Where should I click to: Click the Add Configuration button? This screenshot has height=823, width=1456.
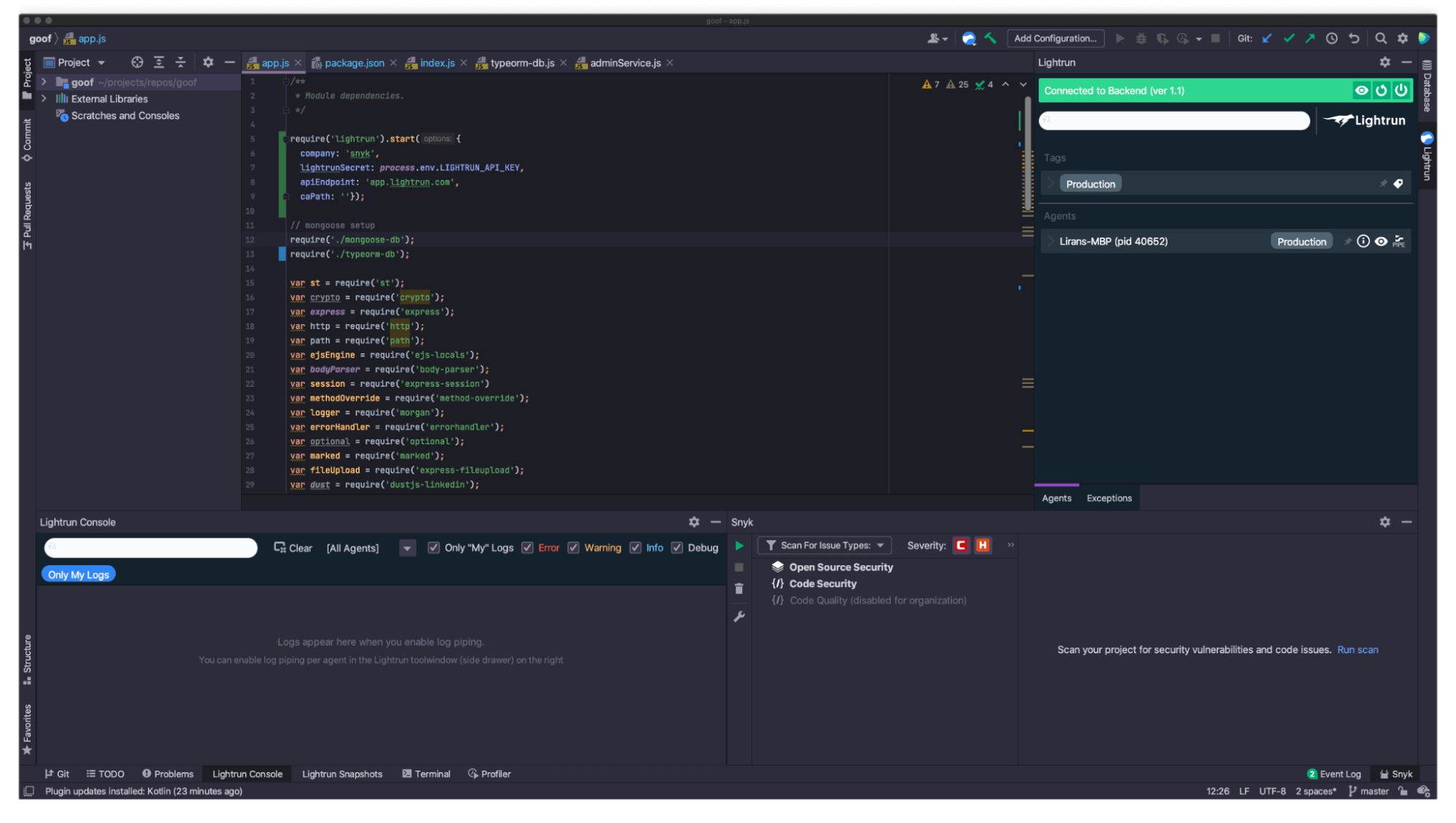pos(1055,38)
